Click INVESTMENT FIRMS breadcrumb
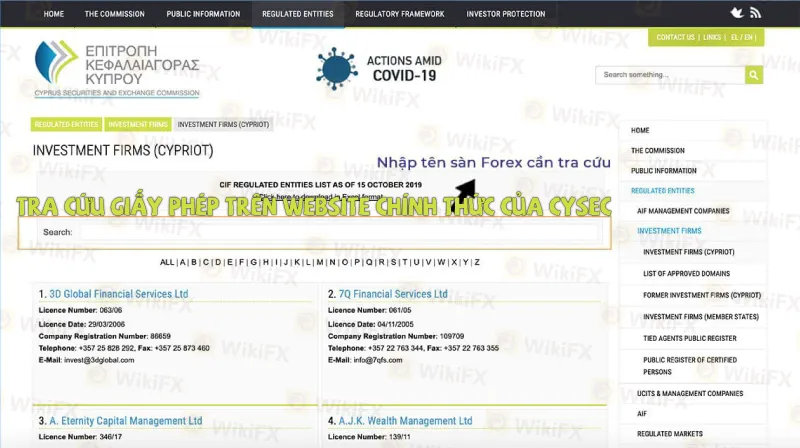Viewport: 800px width, 448px height. pos(138,125)
